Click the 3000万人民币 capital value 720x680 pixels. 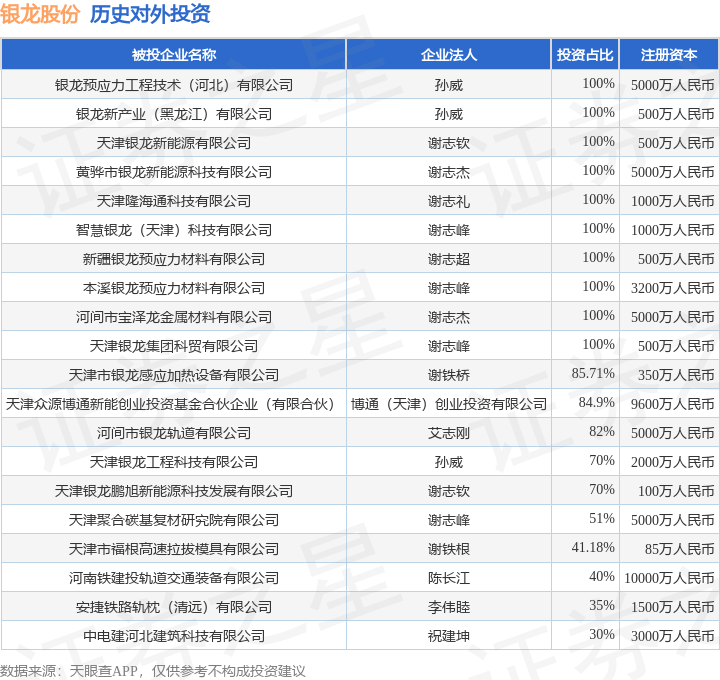click(672, 636)
